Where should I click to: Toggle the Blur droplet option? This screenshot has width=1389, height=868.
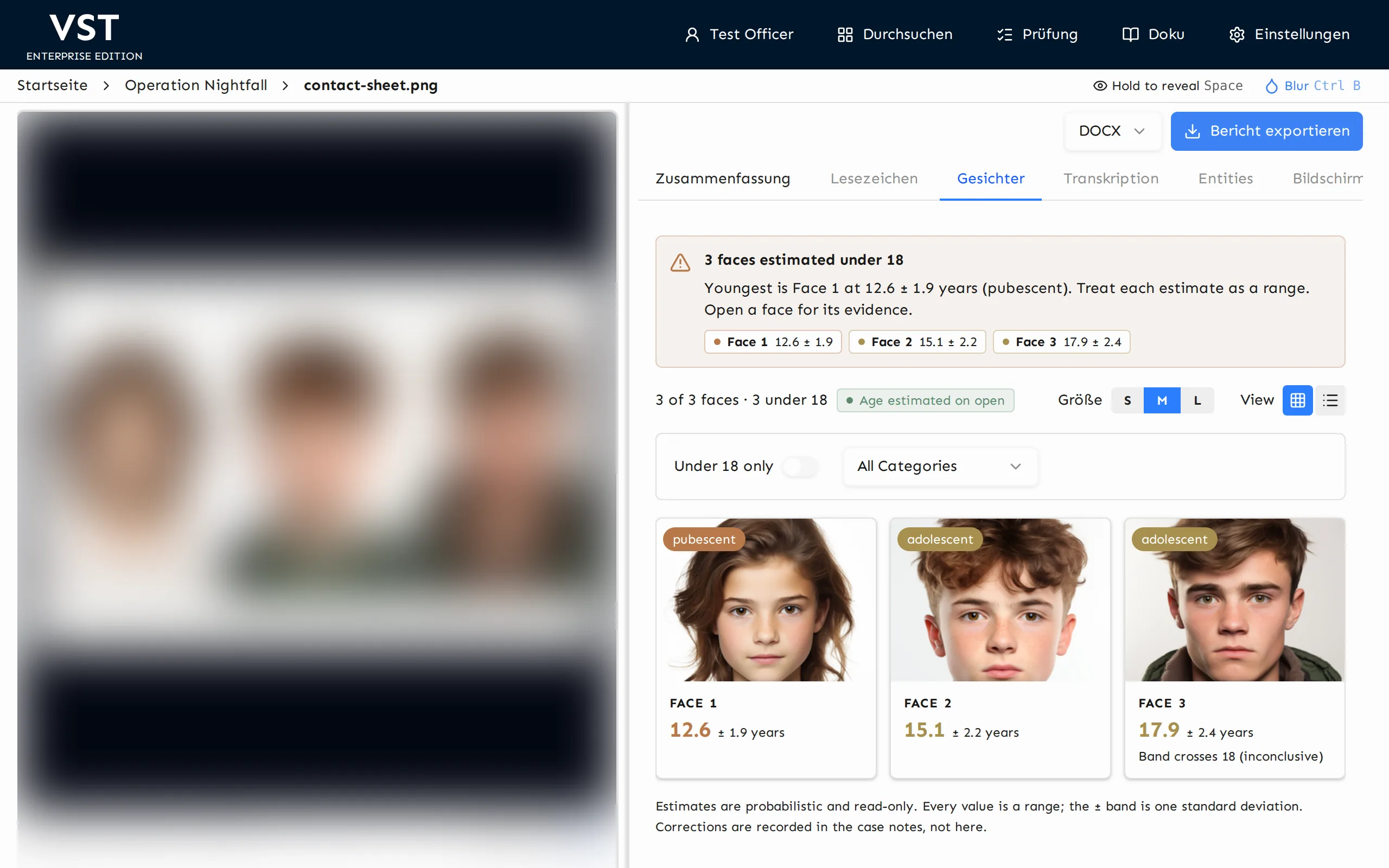1312,86
